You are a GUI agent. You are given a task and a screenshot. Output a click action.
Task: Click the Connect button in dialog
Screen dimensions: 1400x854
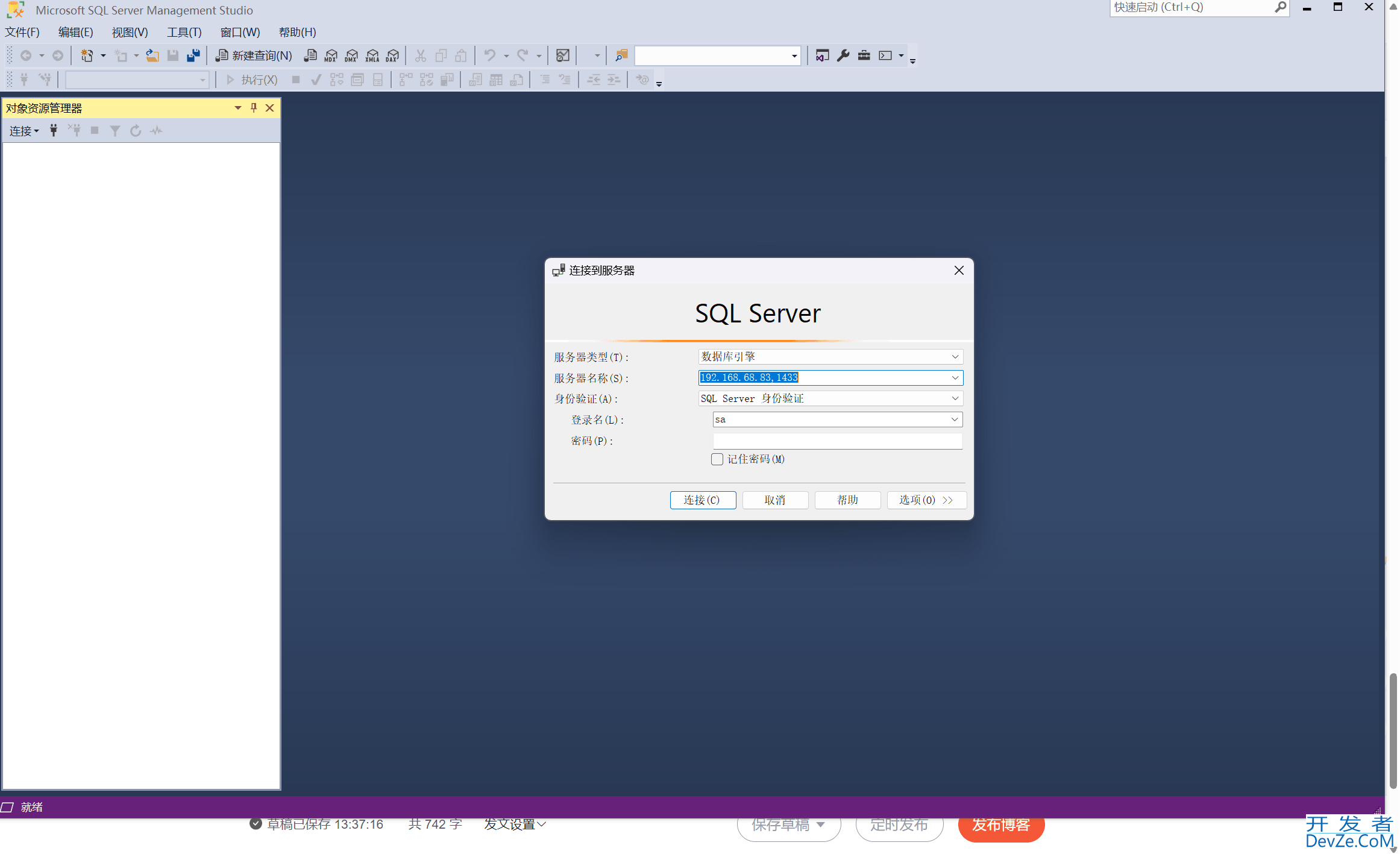703,500
